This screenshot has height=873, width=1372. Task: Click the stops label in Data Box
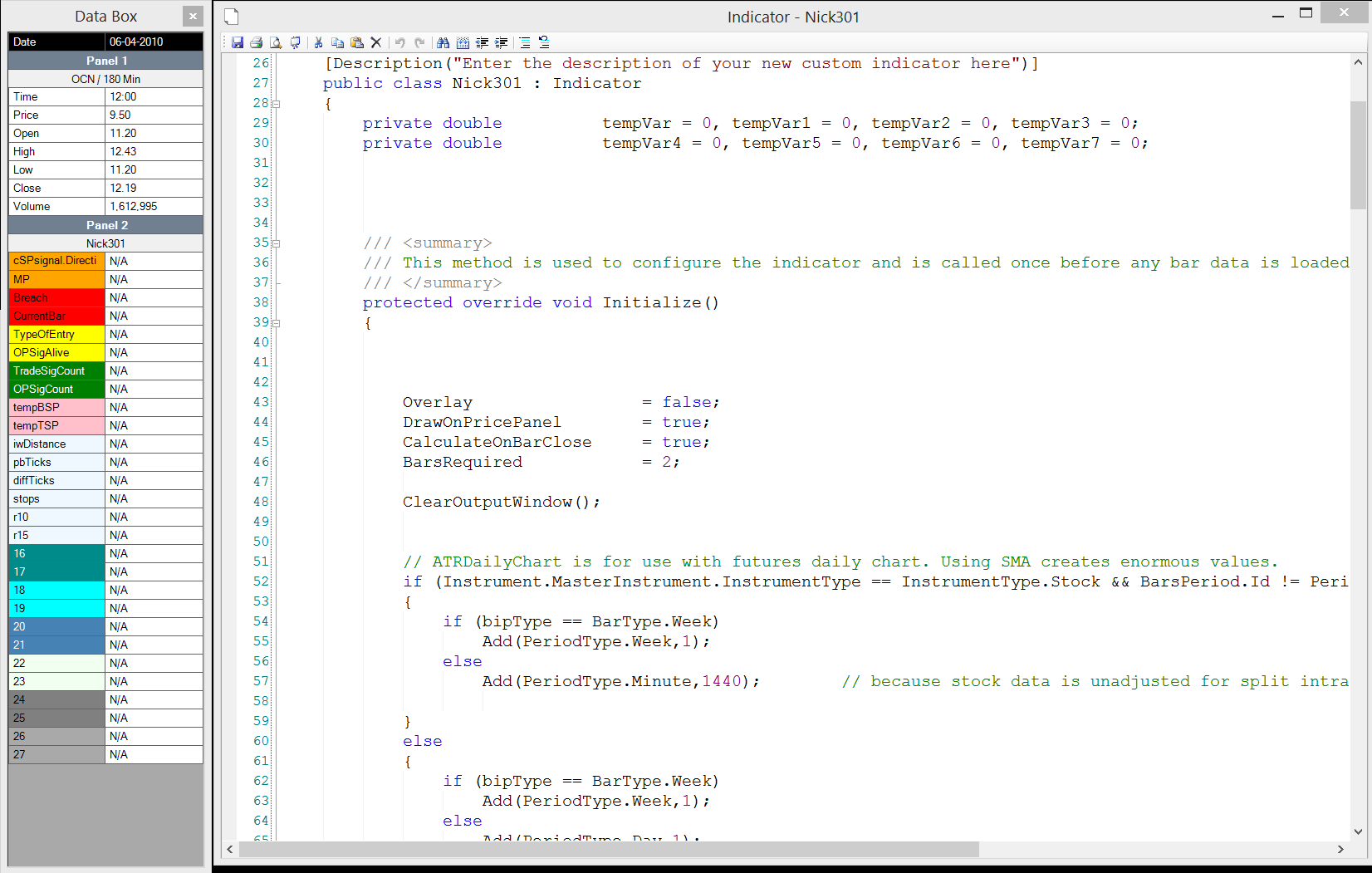tap(56, 498)
